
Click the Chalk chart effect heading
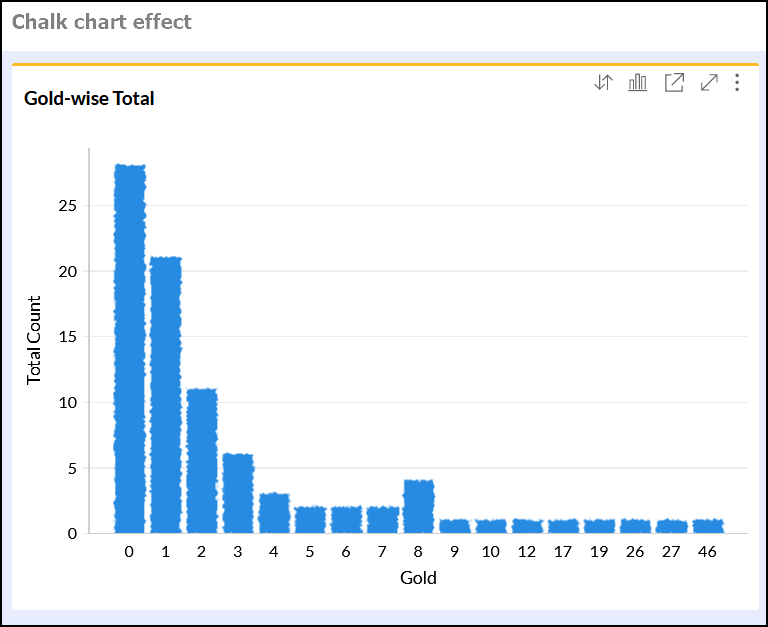(x=102, y=21)
